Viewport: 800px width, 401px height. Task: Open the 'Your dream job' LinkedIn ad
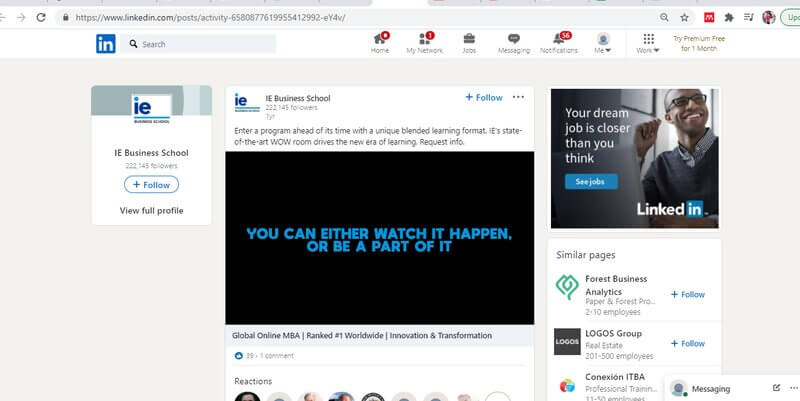(634, 158)
